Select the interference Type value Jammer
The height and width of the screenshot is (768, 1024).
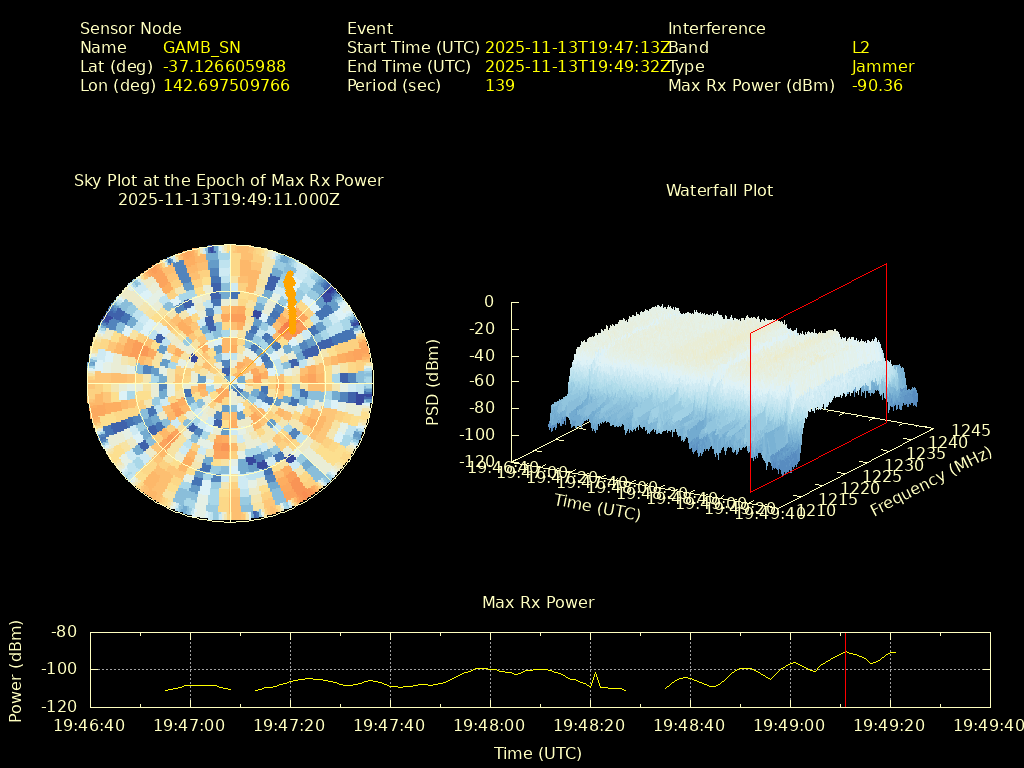(x=882, y=66)
